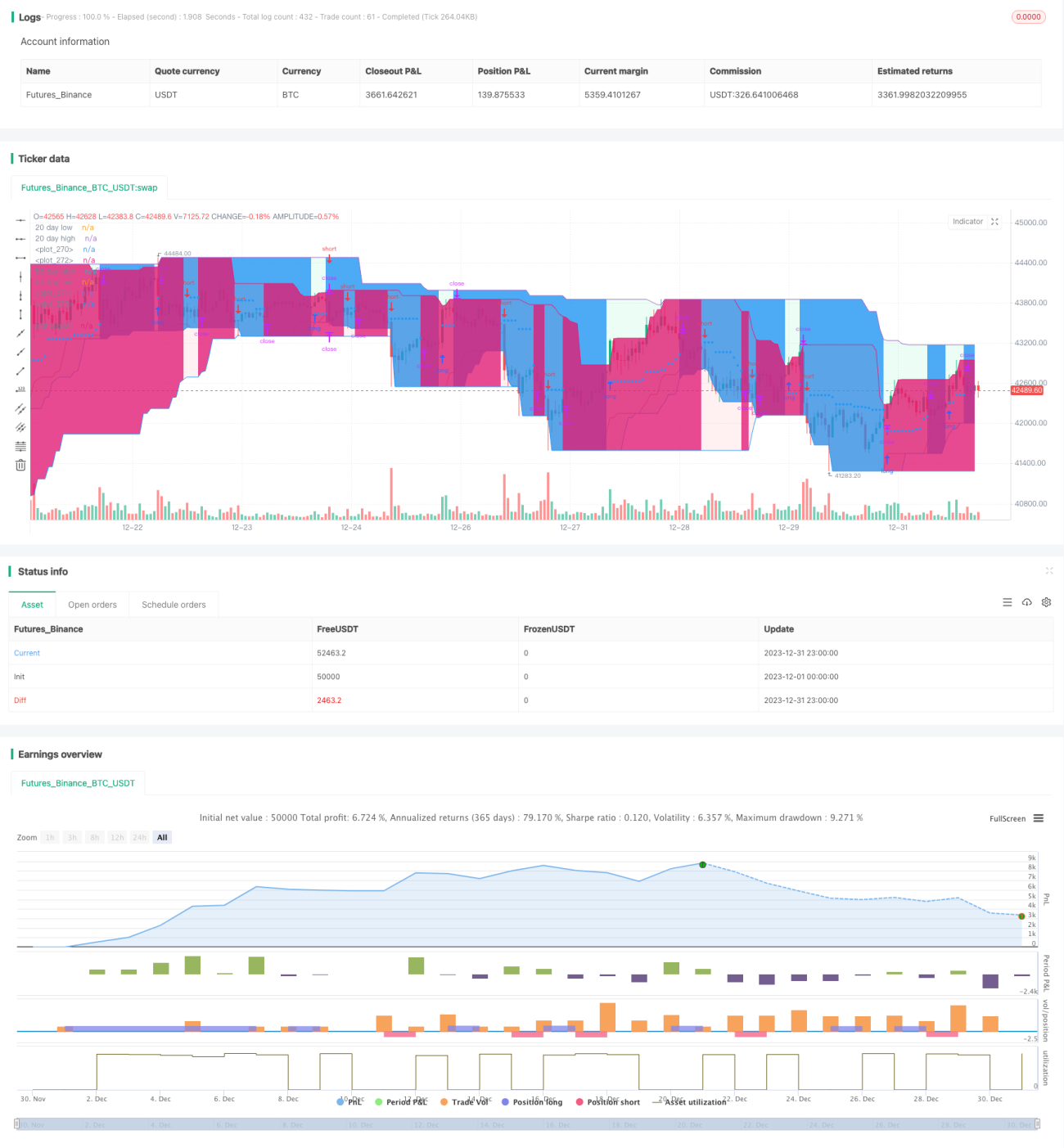Click the cloud download icon in Status info
1064x1148 pixels.
(x=1026, y=602)
